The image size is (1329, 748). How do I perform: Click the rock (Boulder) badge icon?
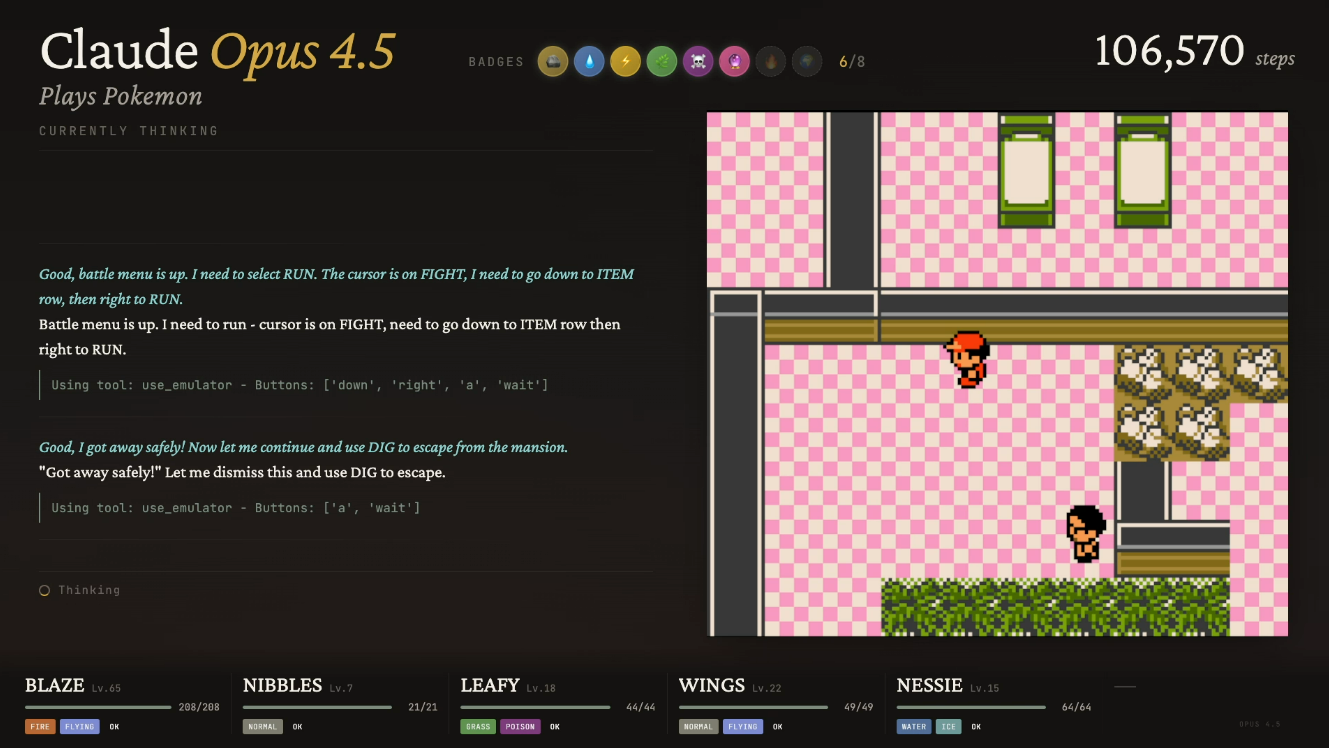tap(553, 62)
